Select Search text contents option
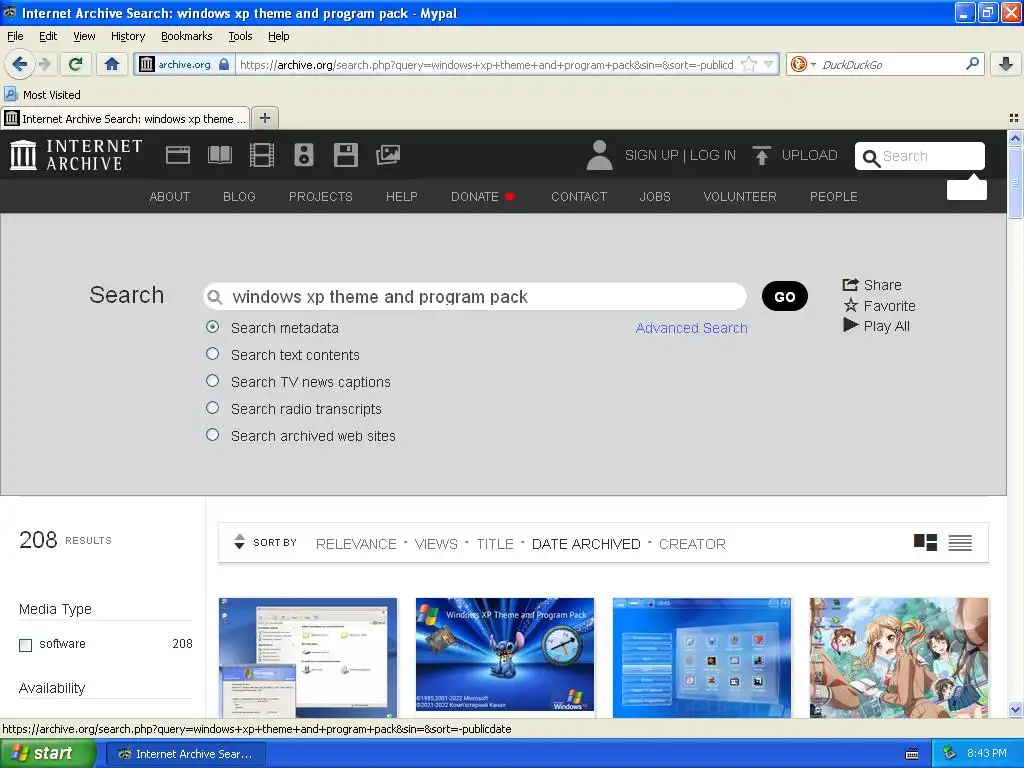Screen dimensions: 1024x768 point(212,353)
